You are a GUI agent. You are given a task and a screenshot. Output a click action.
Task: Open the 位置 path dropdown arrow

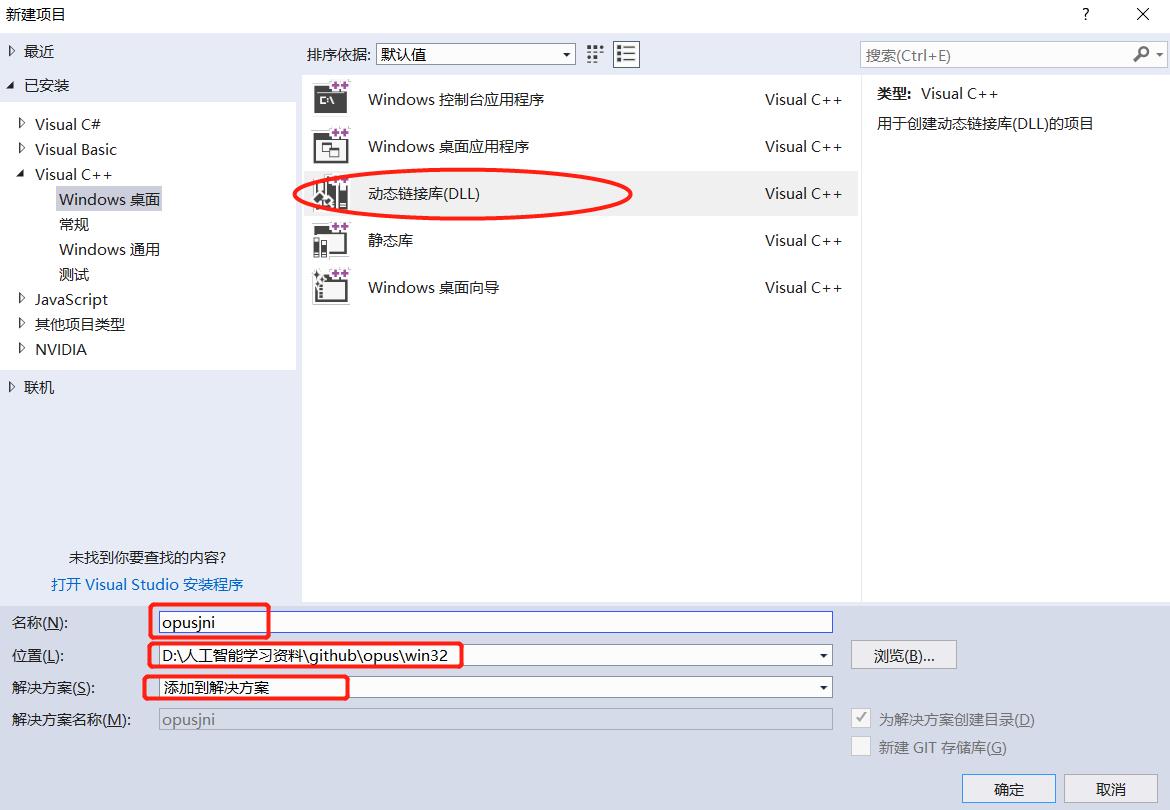[823, 656]
